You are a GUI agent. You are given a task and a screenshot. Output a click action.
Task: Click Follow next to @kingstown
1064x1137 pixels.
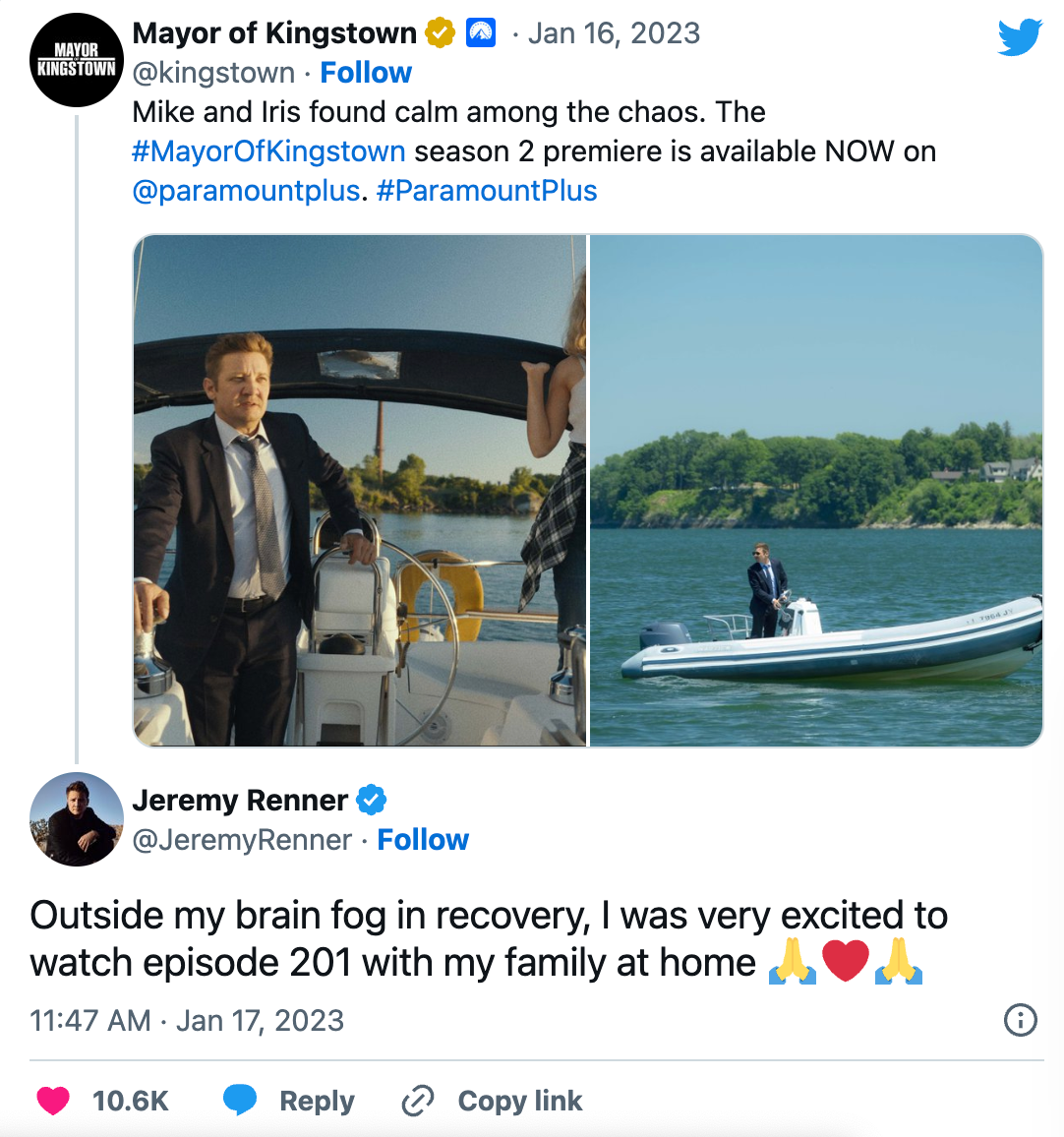pos(366,72)
